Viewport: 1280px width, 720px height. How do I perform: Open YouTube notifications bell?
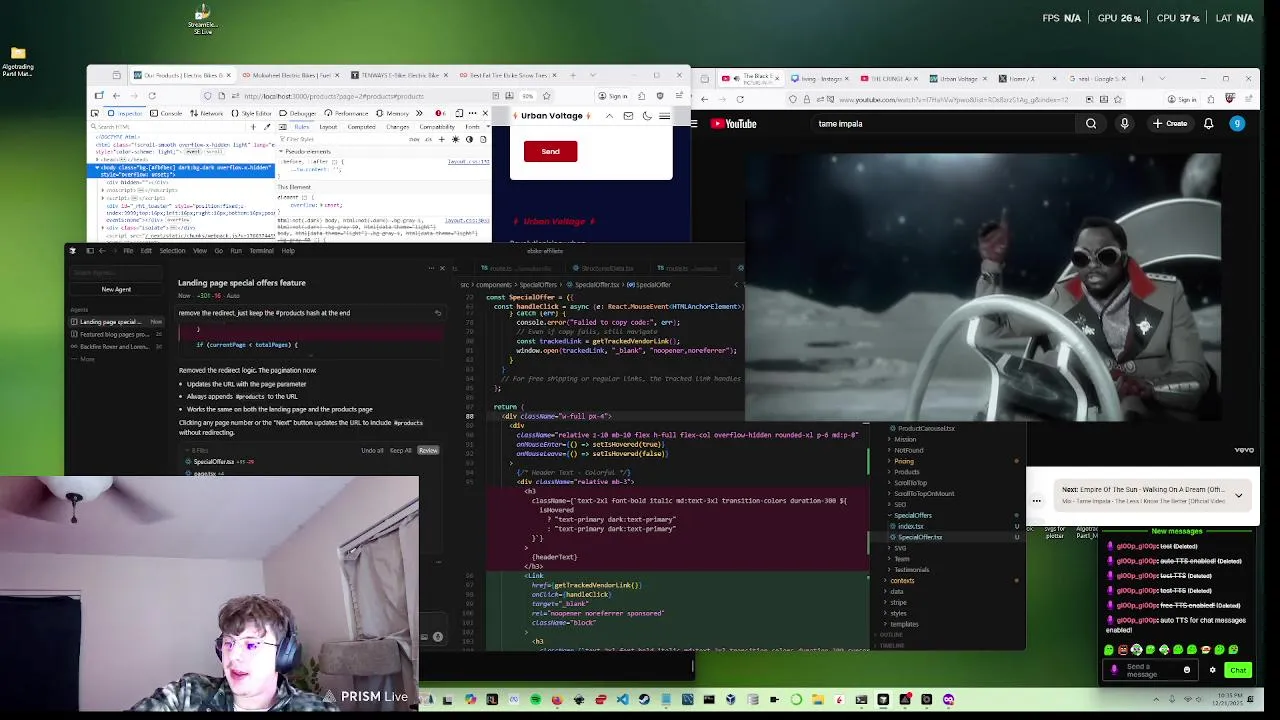[1209, 124]
